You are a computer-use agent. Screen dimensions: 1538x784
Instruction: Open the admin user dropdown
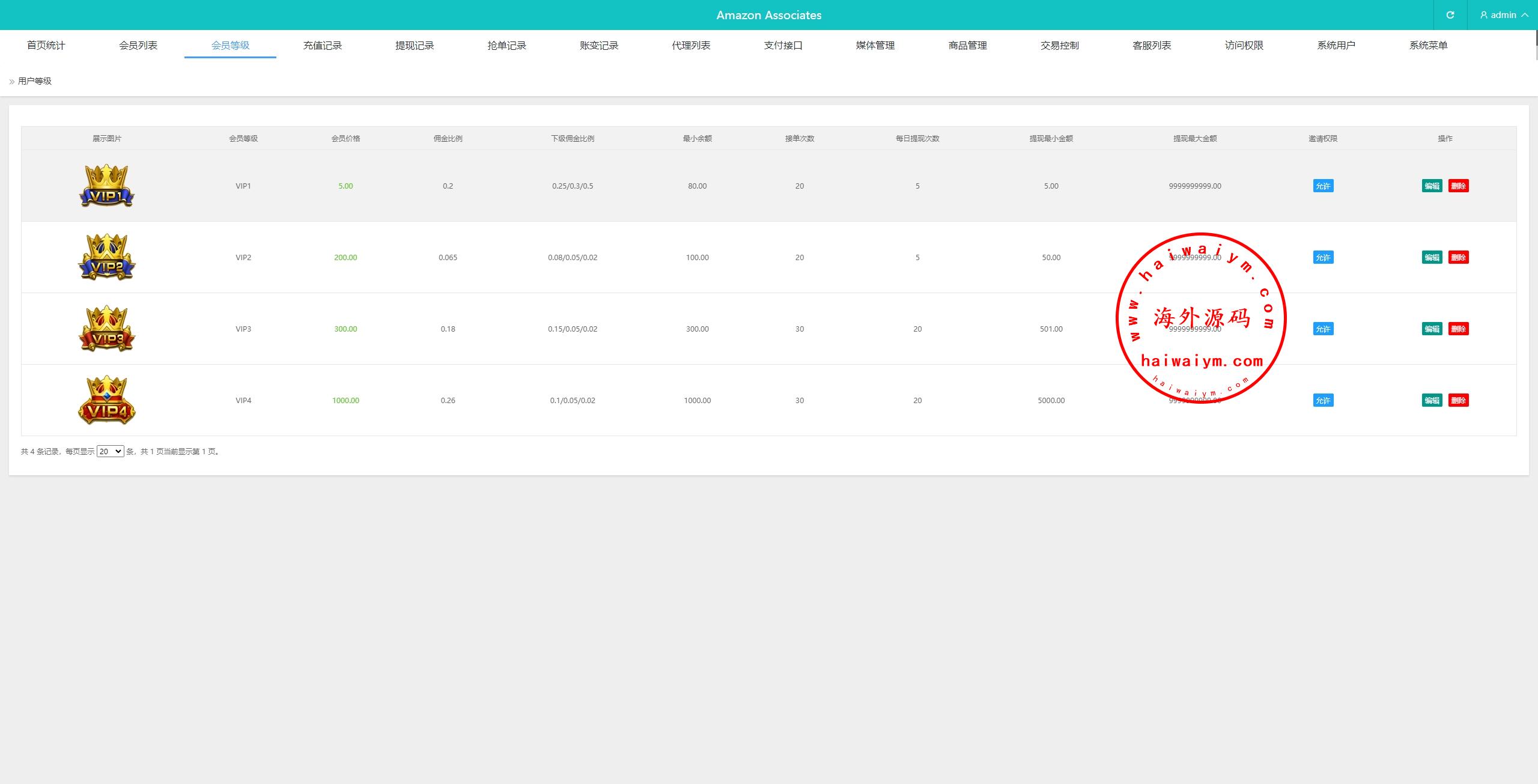click(1503, 15)
